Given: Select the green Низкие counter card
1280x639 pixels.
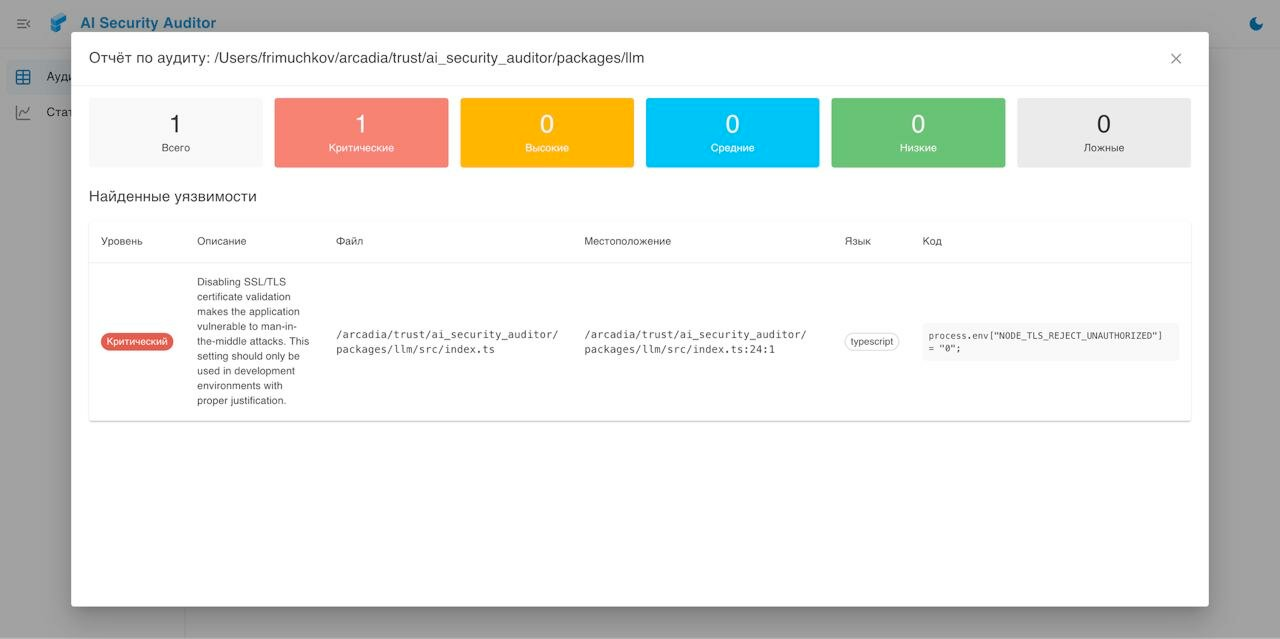Looking at the screenshot, I should 917,131.
